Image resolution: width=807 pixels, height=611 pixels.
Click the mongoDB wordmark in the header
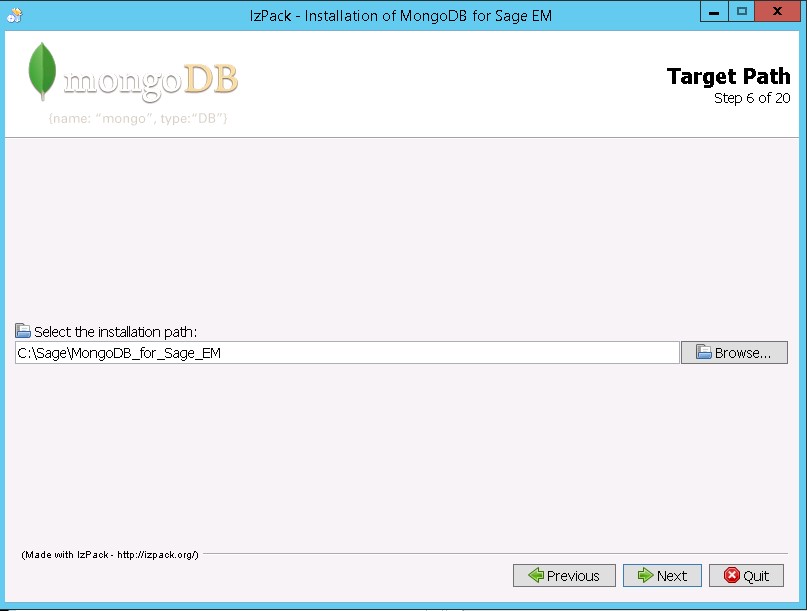150,80
